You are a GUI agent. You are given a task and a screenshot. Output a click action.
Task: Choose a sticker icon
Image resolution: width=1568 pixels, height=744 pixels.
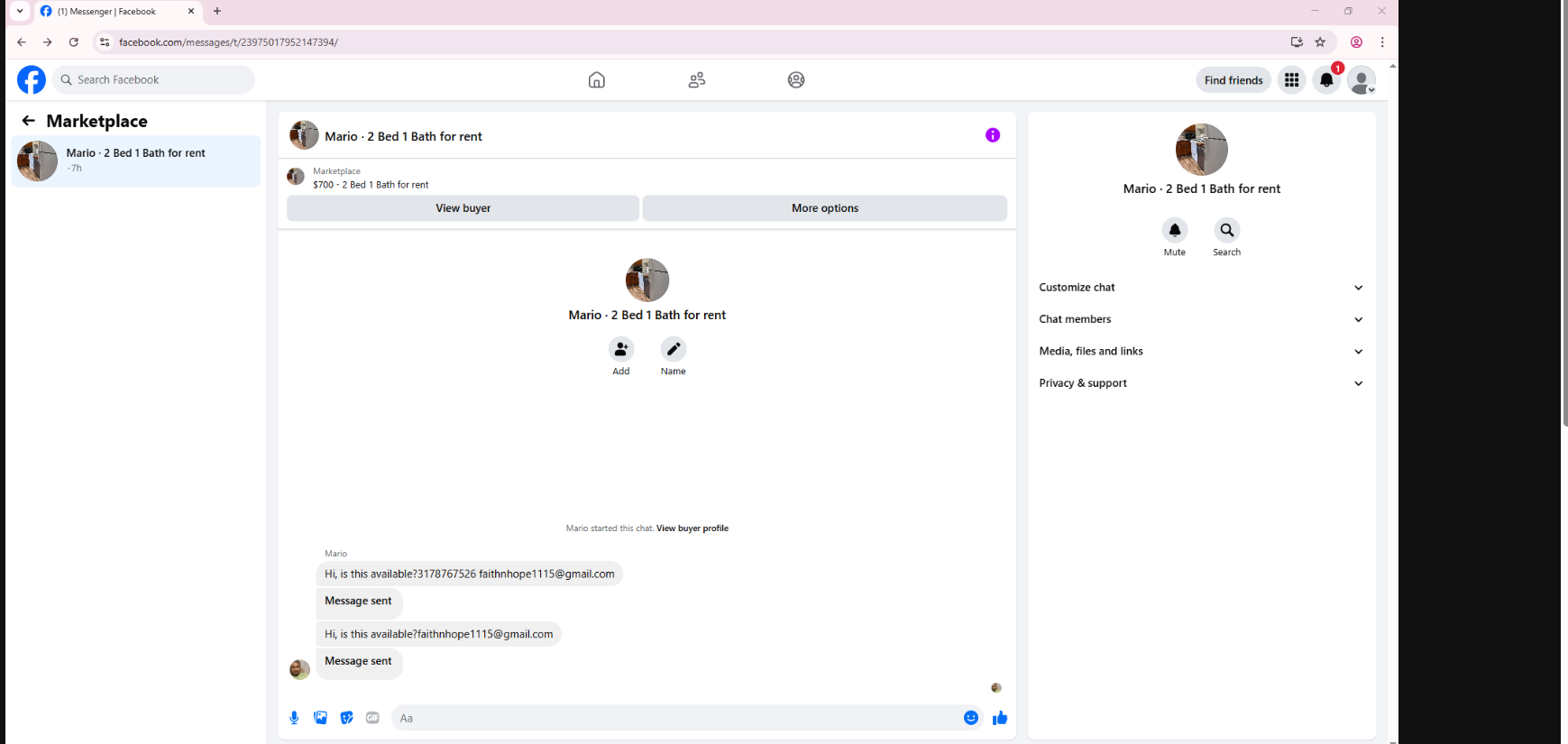click(346, 718)
